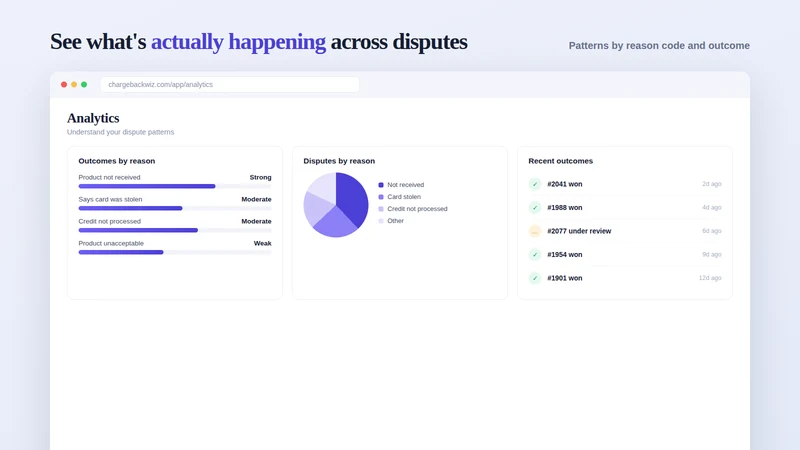Open the '#1954 won' outcome entry
The width and height of the screenshot is (800, 450).
point(625,255)
